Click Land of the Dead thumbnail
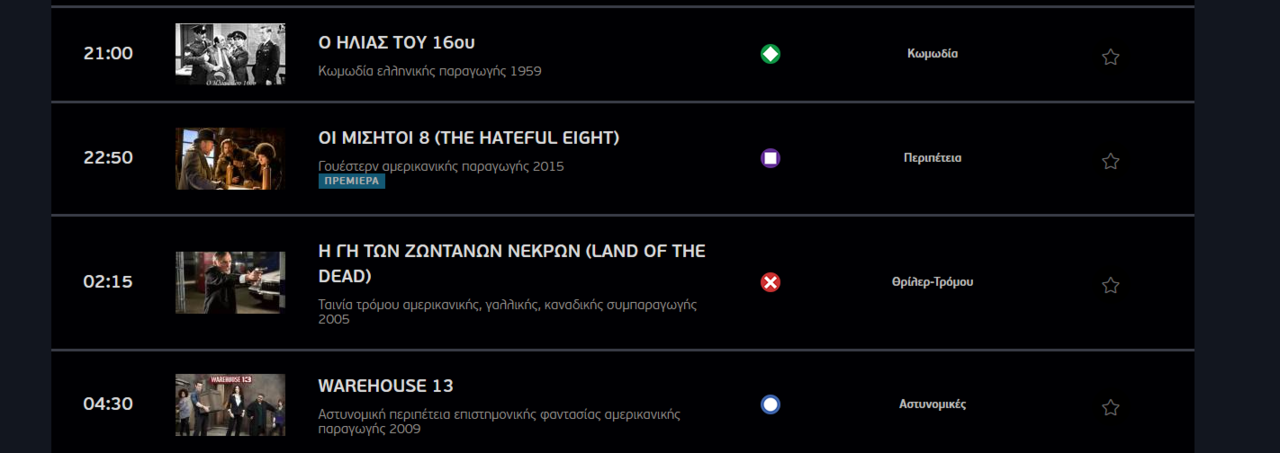The height and width of the screenshot is (453, 1280). click(230, 282)
